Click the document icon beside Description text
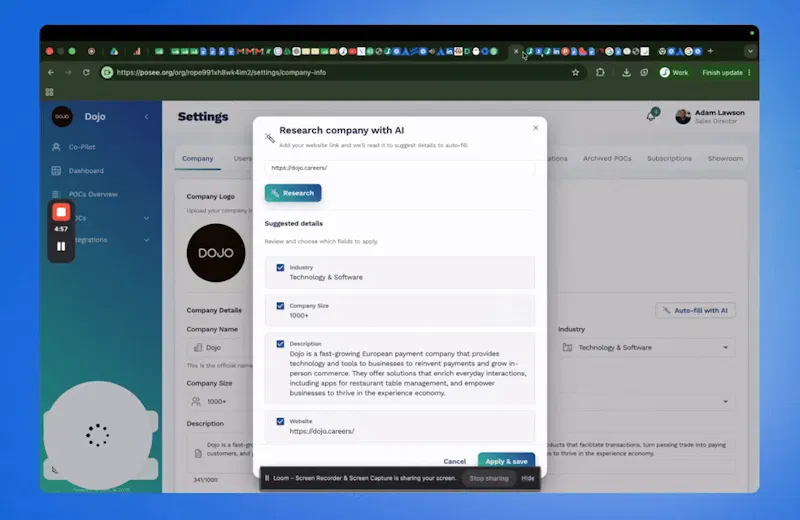 coord(198,453)
